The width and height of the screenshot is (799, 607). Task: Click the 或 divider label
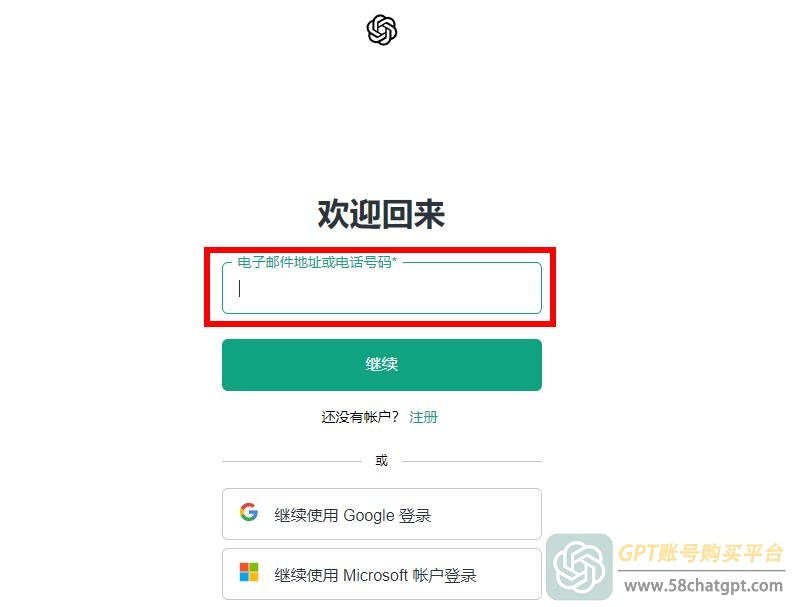coord(381,461)
